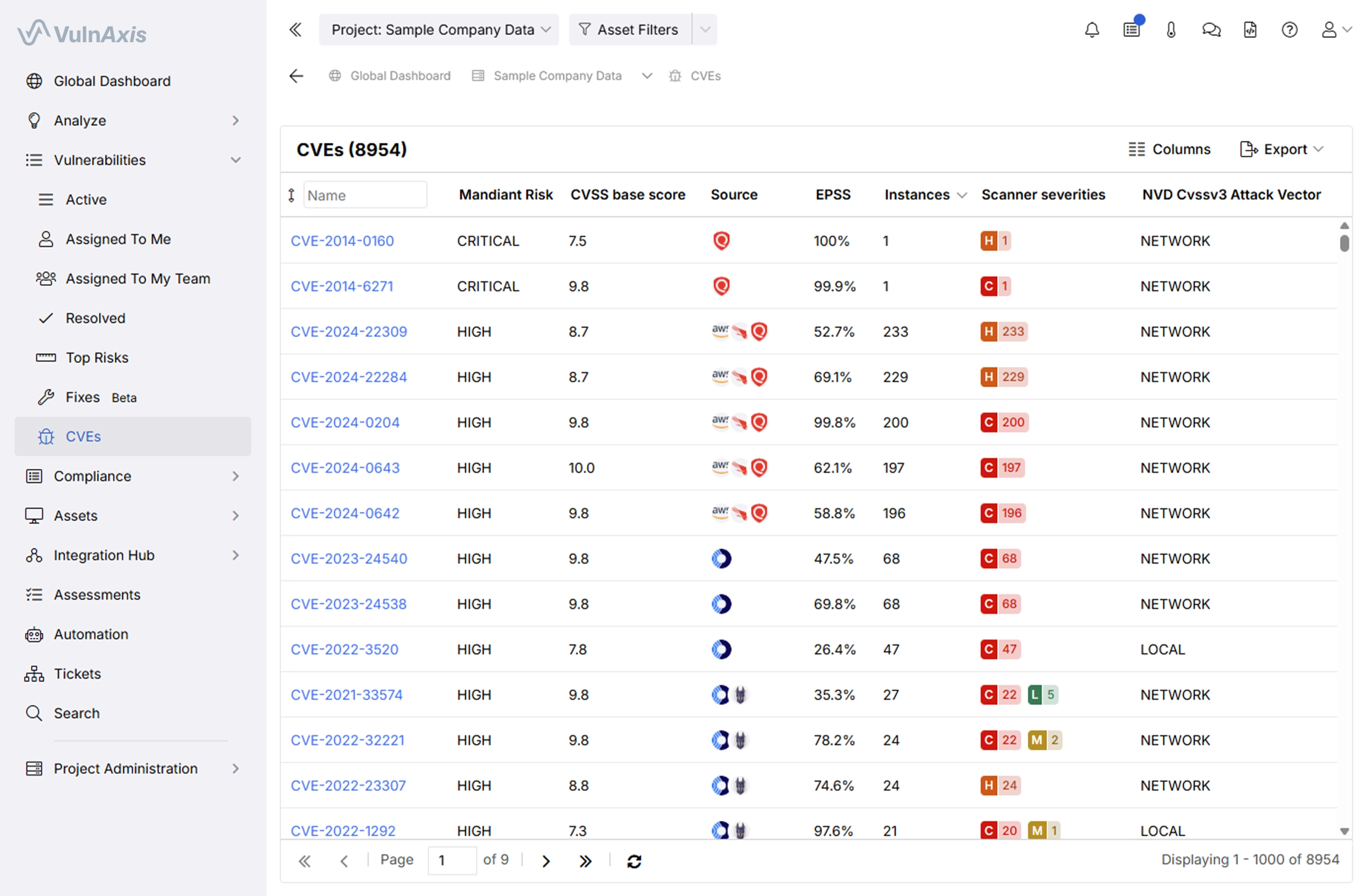
Task: Click the thermometer icon in top bar
Action: click(1171, 29)
